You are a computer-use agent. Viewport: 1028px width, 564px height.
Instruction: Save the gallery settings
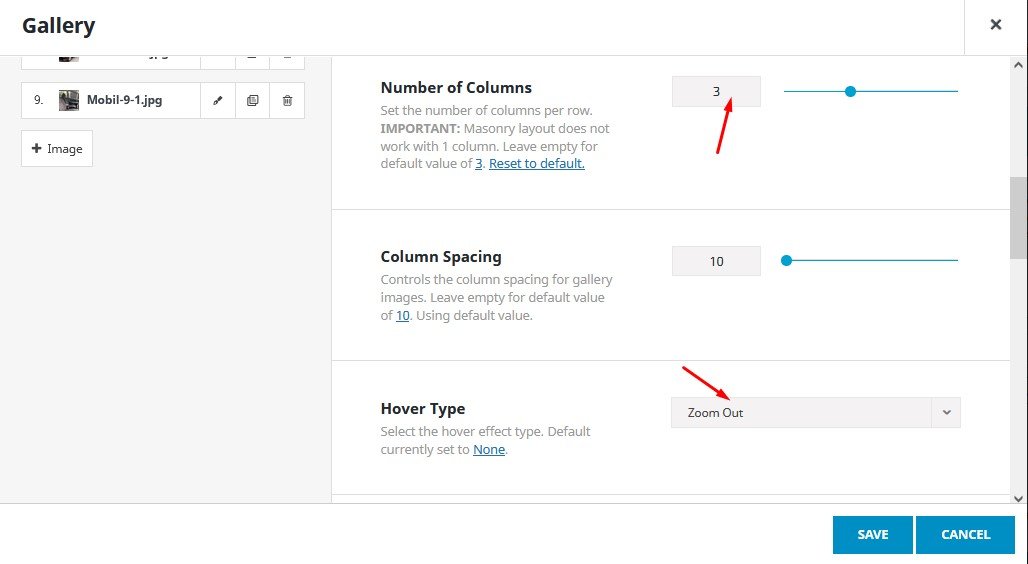tap(872, 535)
